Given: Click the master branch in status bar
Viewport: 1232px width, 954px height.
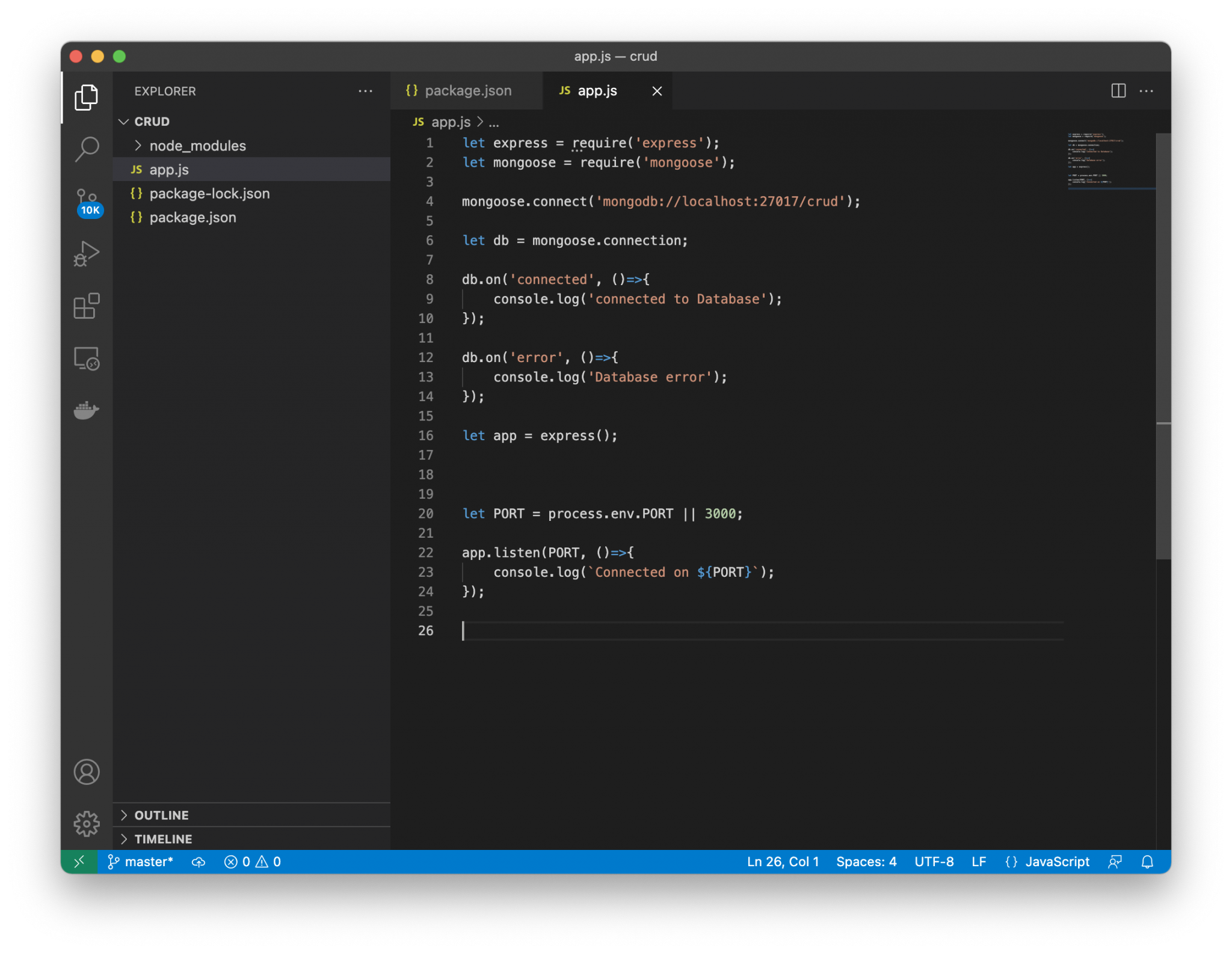Looking at the screenshot, I should click(x=141, y=861).
